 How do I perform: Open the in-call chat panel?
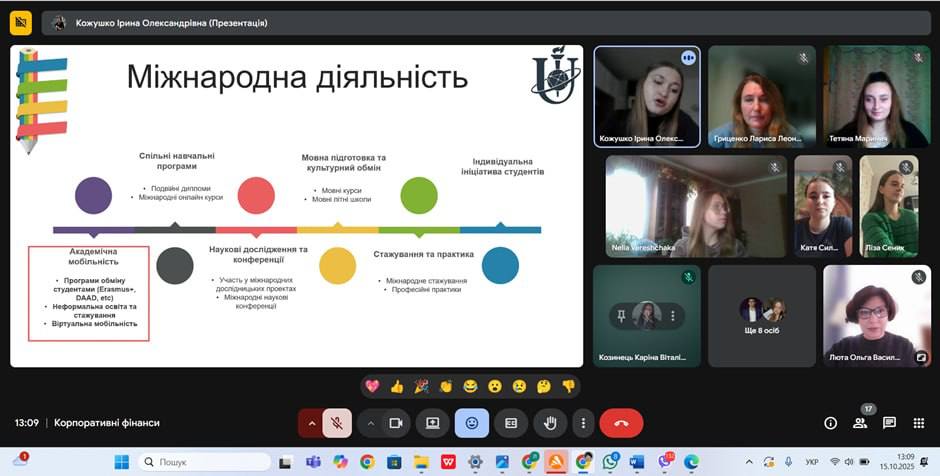889,423
